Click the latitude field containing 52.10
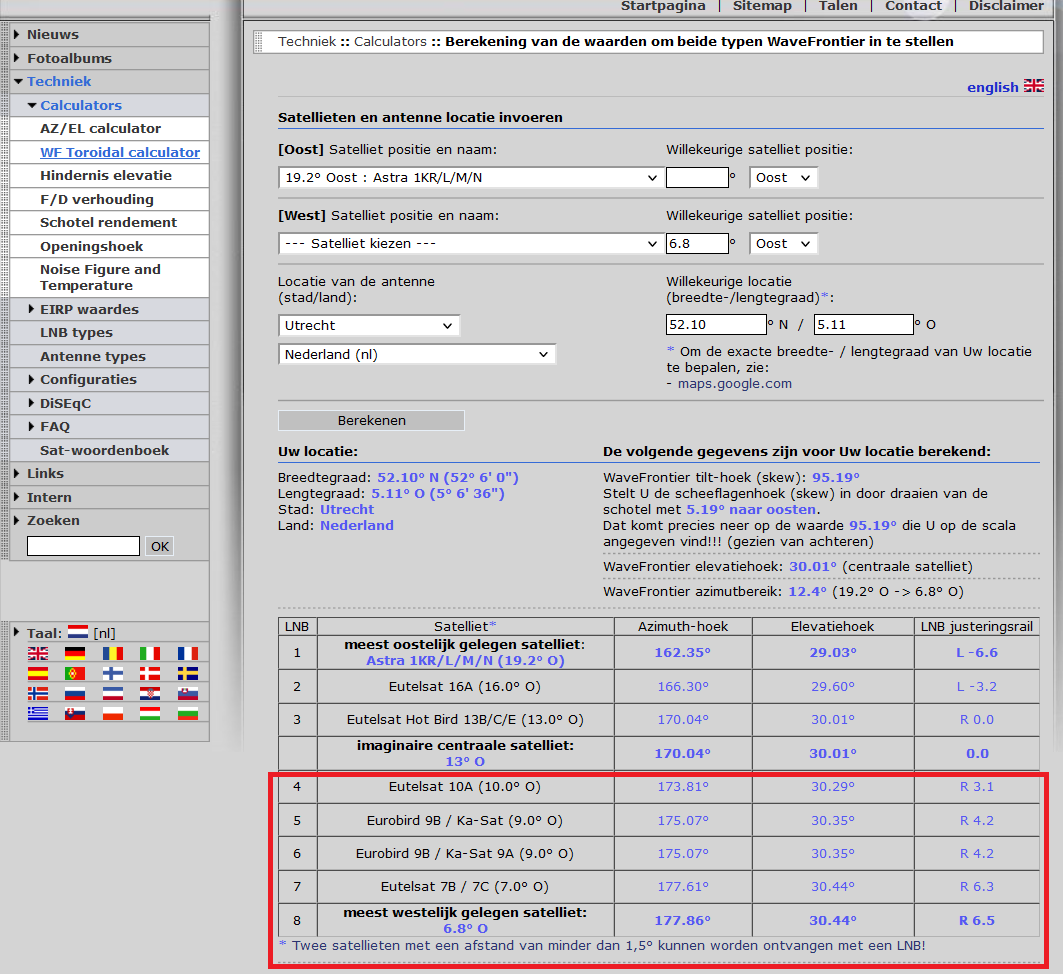The width and height of the screenshot is (1063, 974). point(715,325)
